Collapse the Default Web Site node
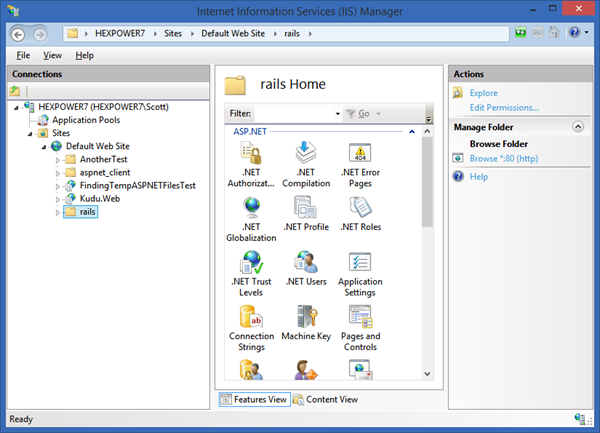This screenshot has height=433, width=600. 44,147
